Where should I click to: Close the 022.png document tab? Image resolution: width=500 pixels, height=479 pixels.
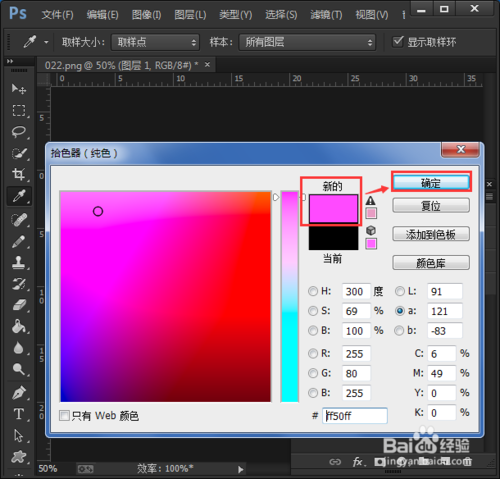click(207, 65)
